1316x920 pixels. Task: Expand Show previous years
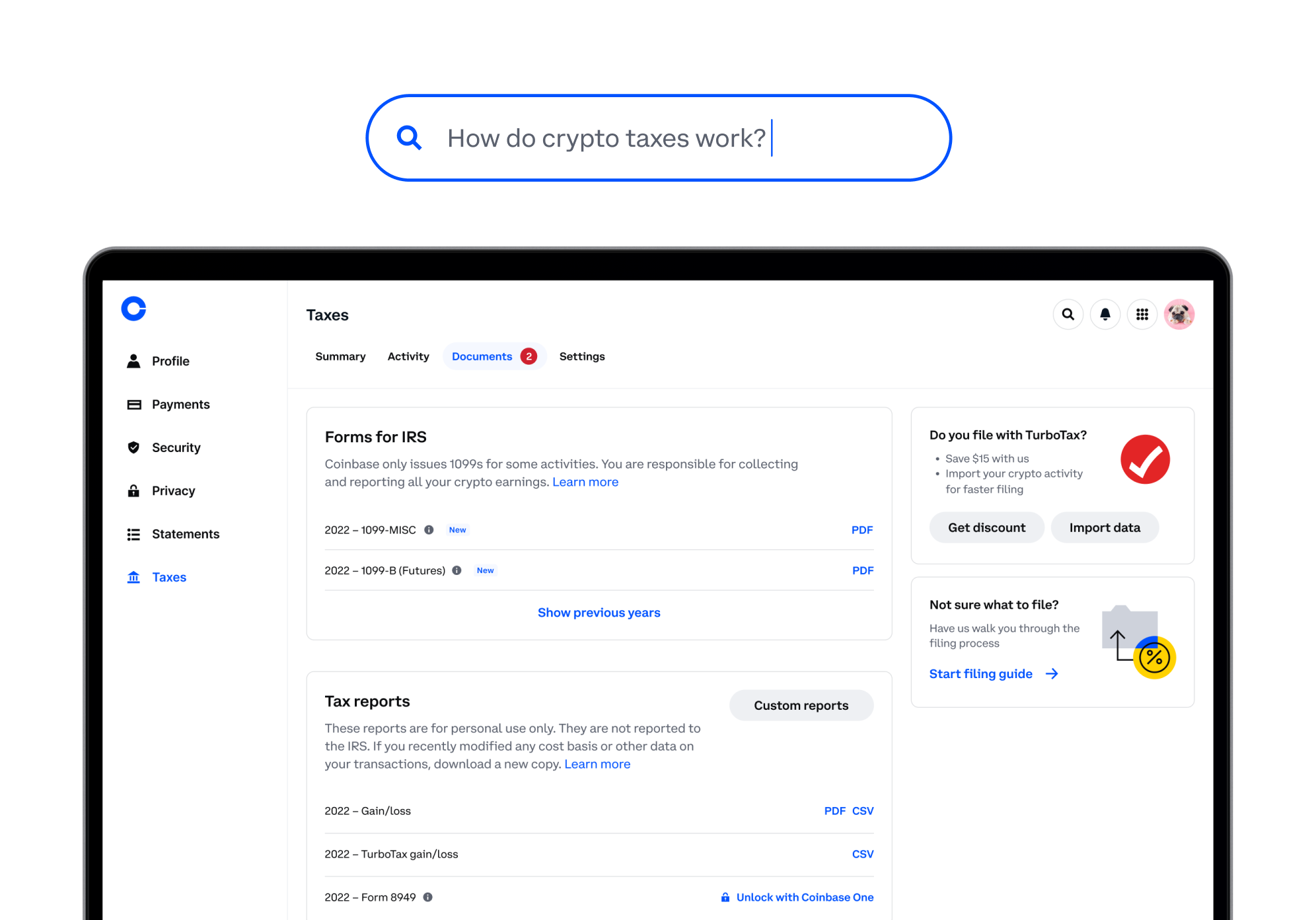pos(599,613)
